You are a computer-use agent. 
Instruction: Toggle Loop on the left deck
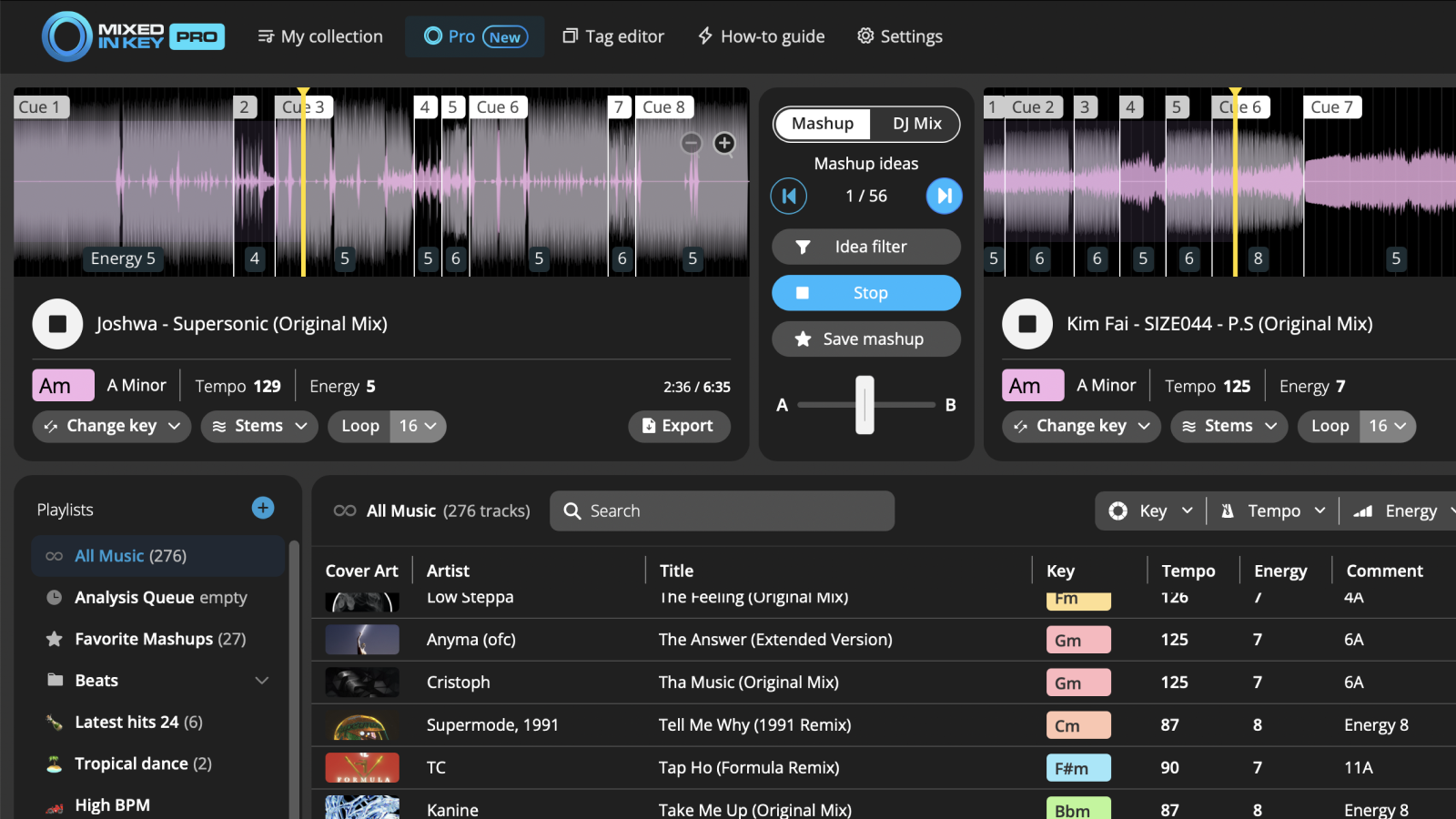[360, 426]
